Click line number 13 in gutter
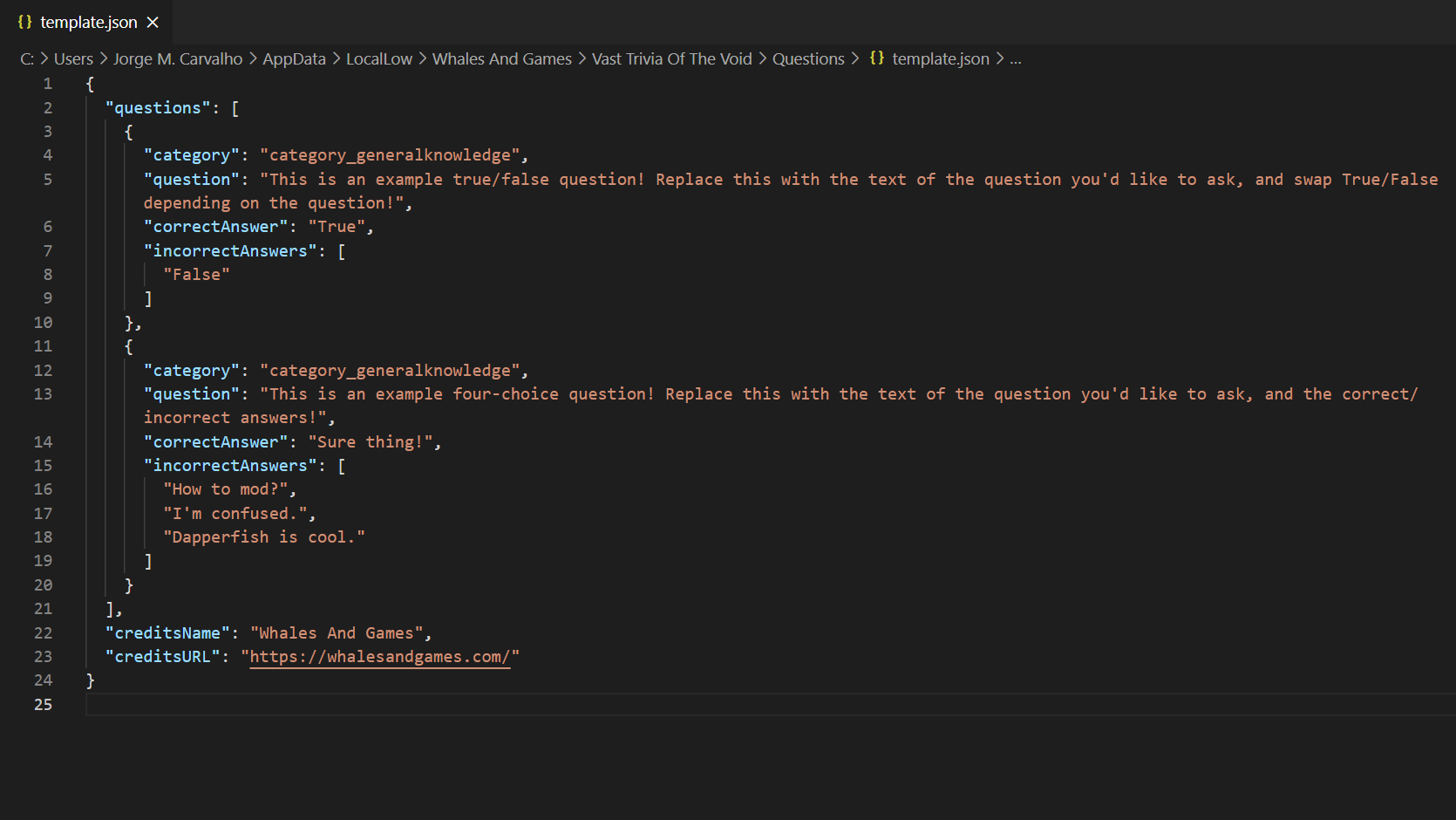This screenshot has width=1456, height=820. (x=43, y=394)
